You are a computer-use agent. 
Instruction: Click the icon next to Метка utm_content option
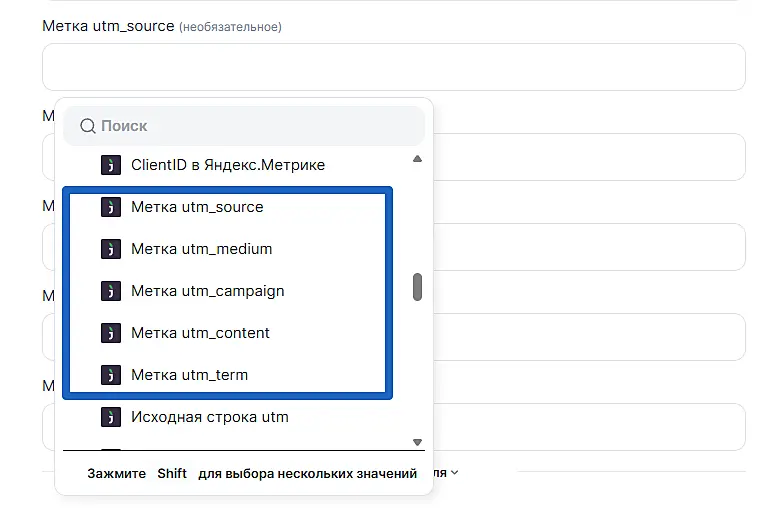pyautogui.click(x=110, y=333)
